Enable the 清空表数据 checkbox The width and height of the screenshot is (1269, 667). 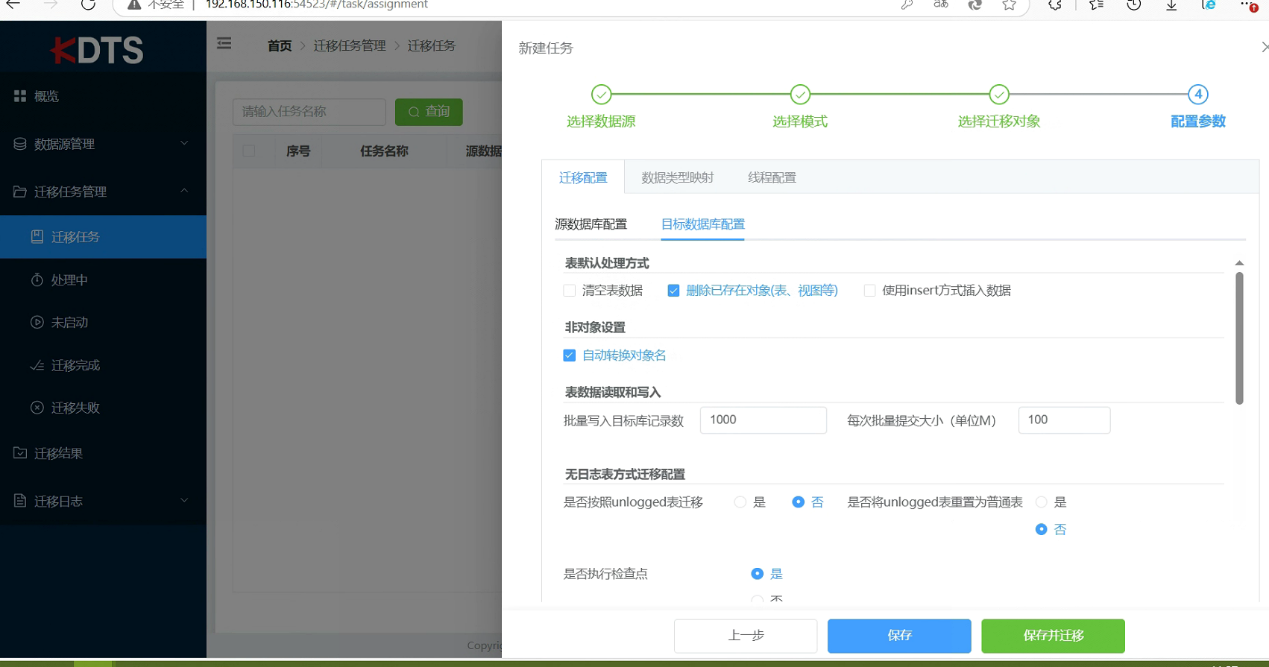pos(570,291)
